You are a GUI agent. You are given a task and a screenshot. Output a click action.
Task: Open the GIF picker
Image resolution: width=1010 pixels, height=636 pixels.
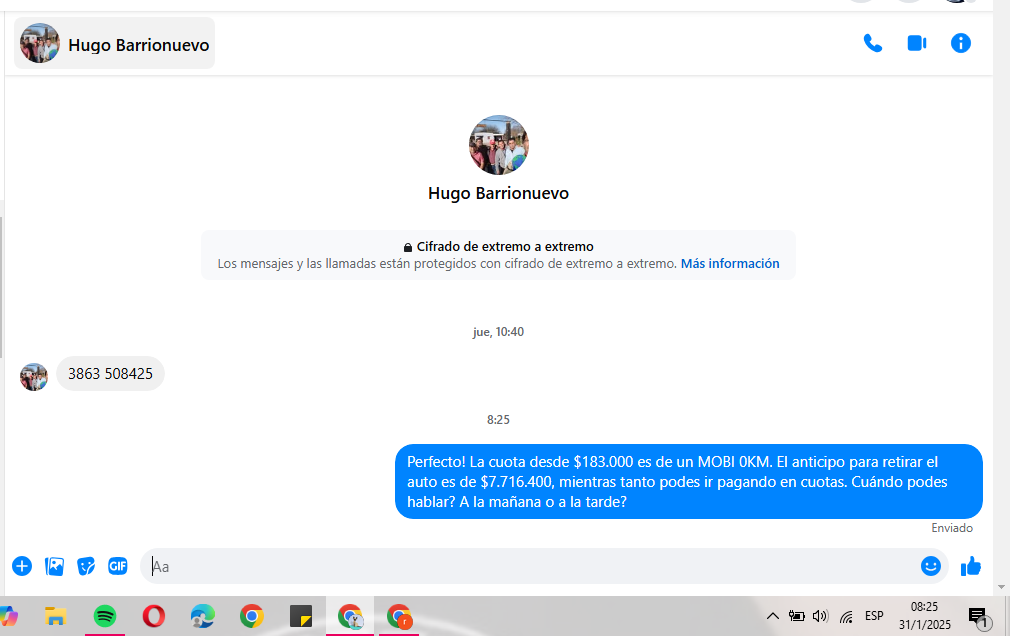point(118,566)
